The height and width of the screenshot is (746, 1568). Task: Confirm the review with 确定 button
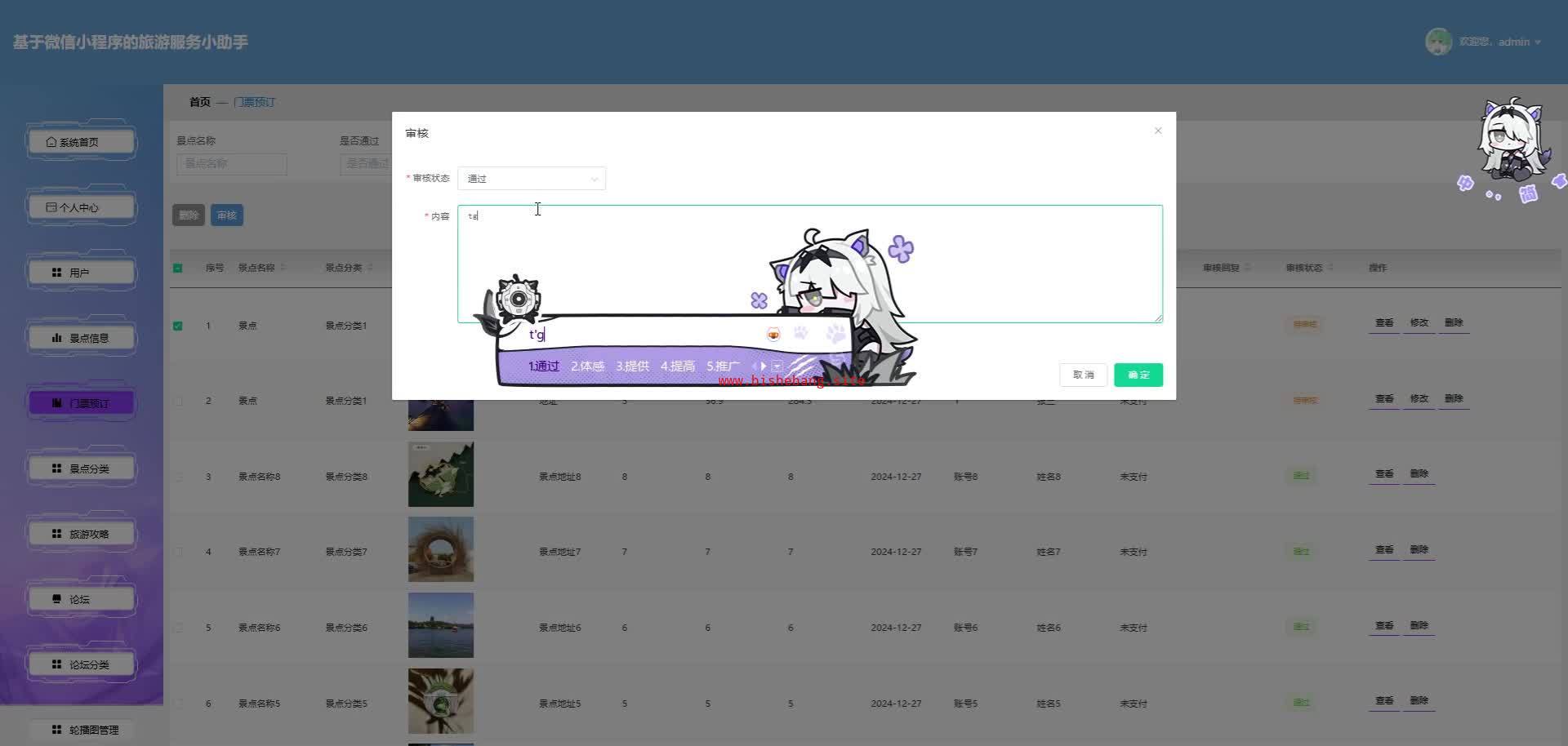(1138, 375)
